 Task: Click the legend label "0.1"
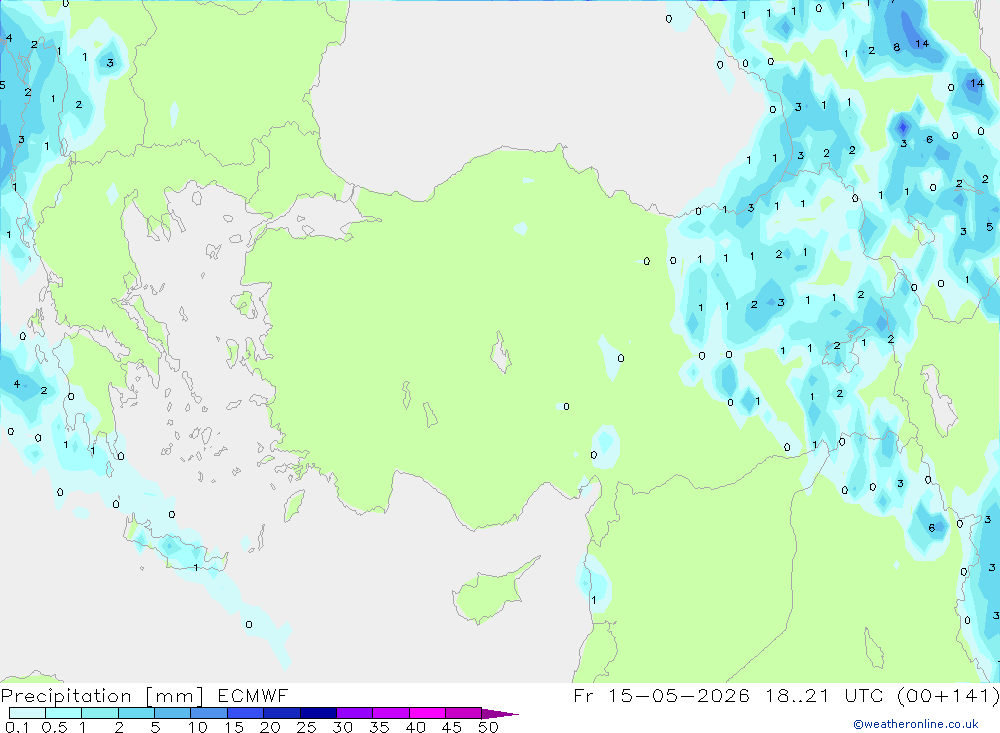(17, 727)
